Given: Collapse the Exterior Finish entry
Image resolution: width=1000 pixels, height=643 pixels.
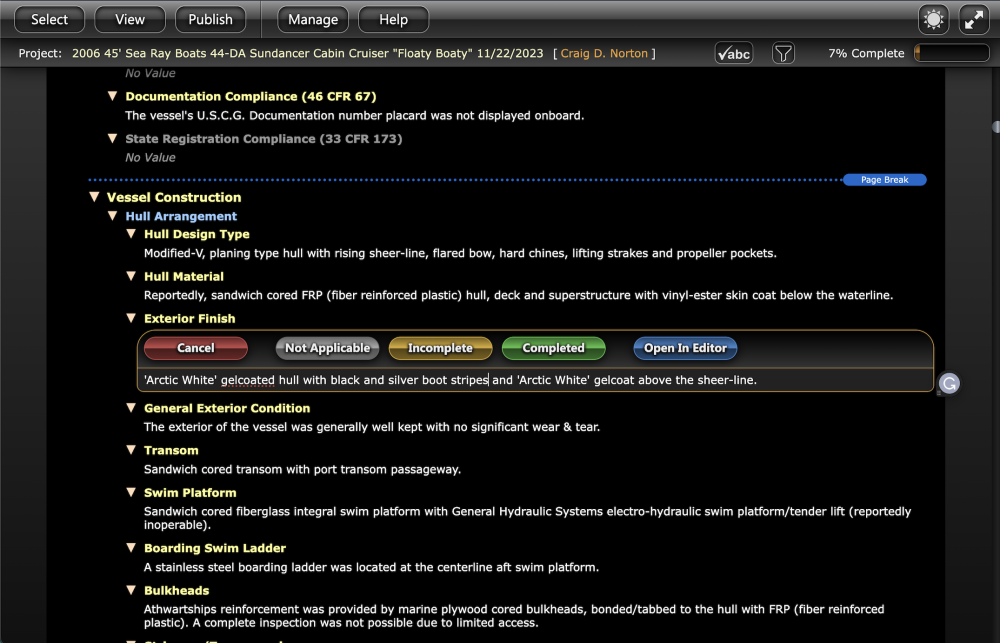Looking at the screenshot, I should [131, 319].
